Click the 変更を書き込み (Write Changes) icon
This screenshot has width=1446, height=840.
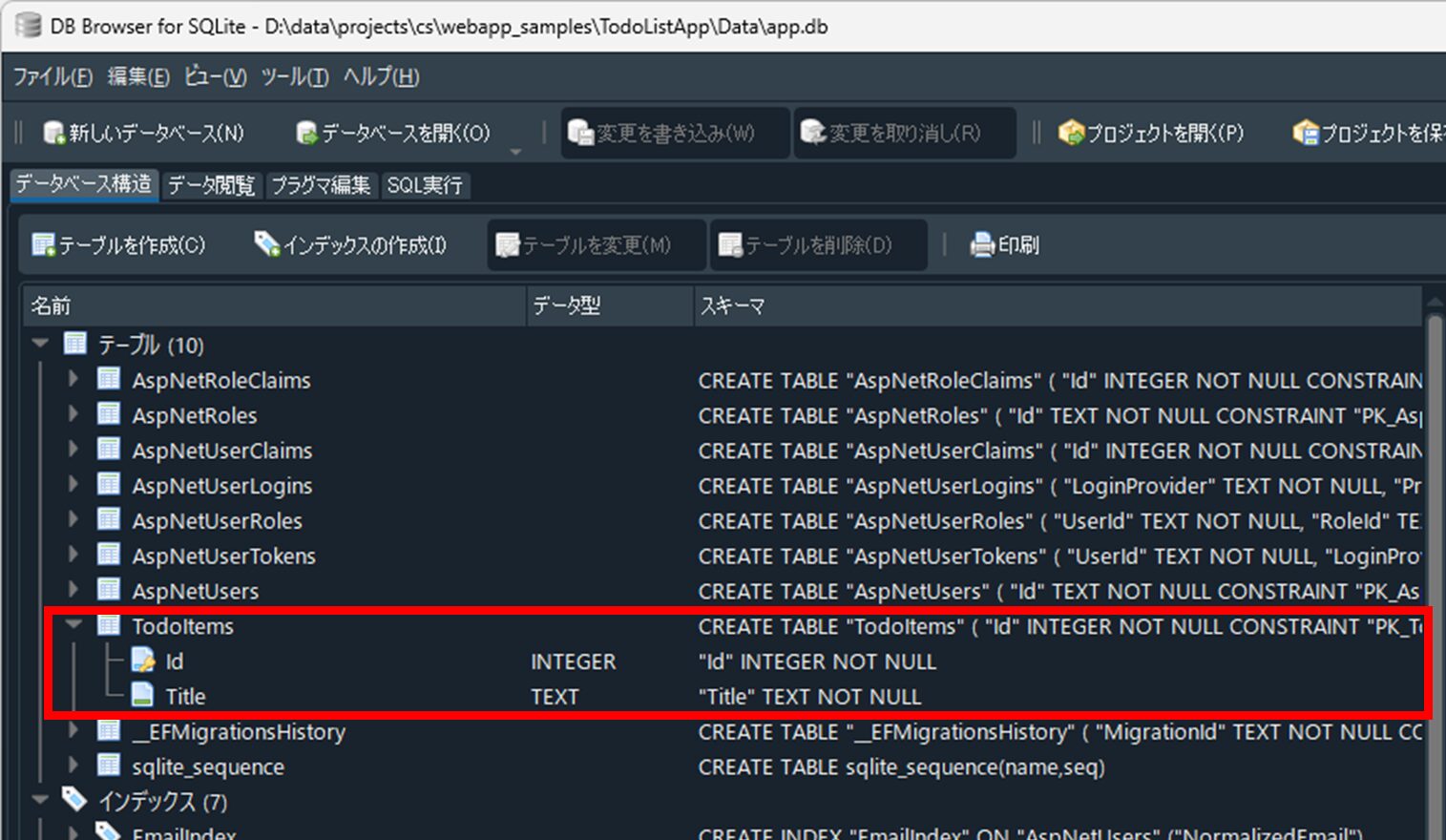(x=579, y=134)
